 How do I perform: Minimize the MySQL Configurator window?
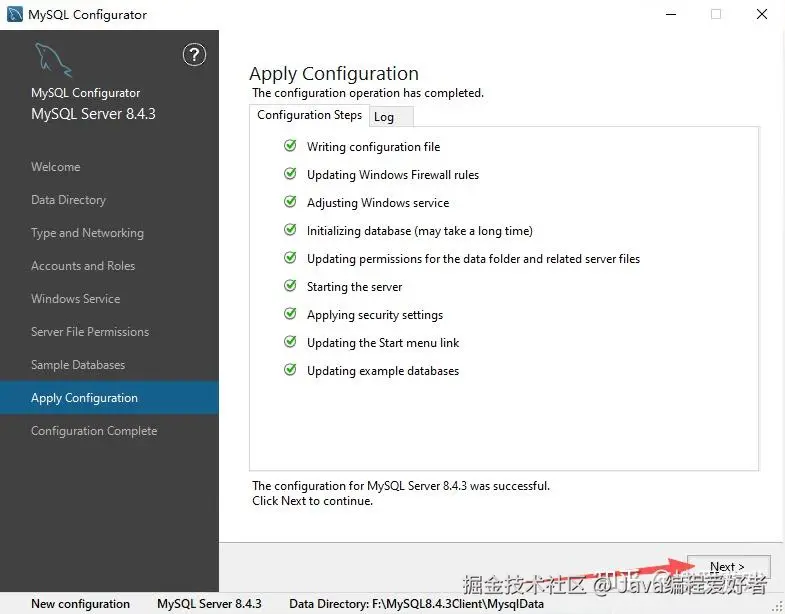(x=671, y=14)
